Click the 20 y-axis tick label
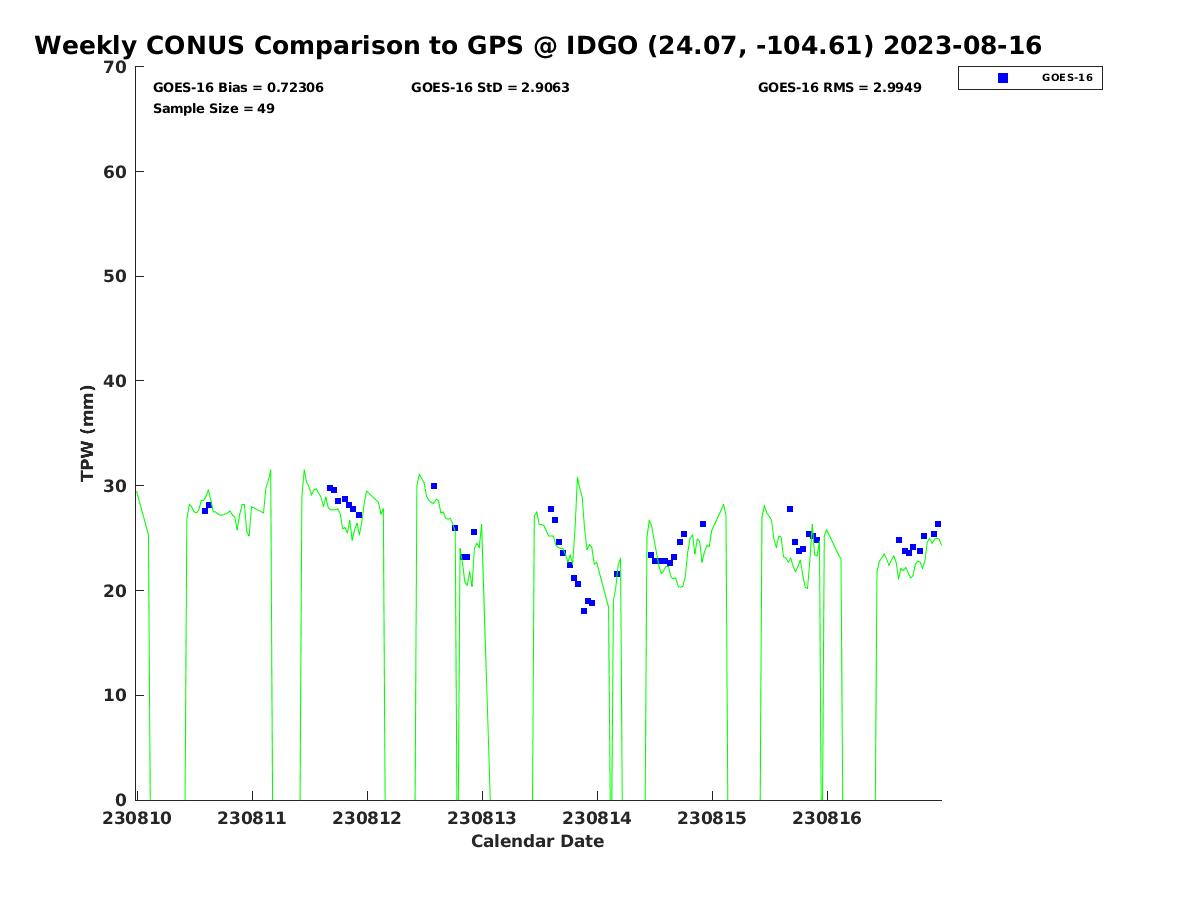Screen dimensions: 1200x900 pyautogui.click(x=116, y=591)
